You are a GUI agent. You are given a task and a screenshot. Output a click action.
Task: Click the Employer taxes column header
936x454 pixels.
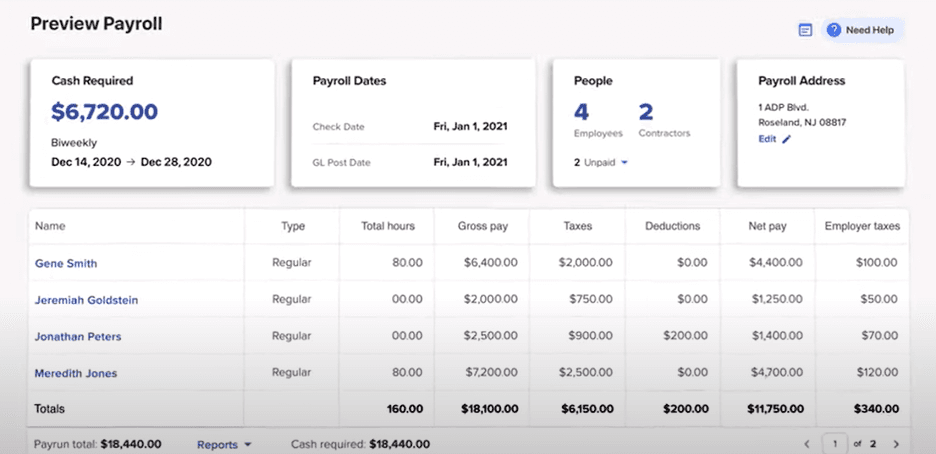[862, 226]
